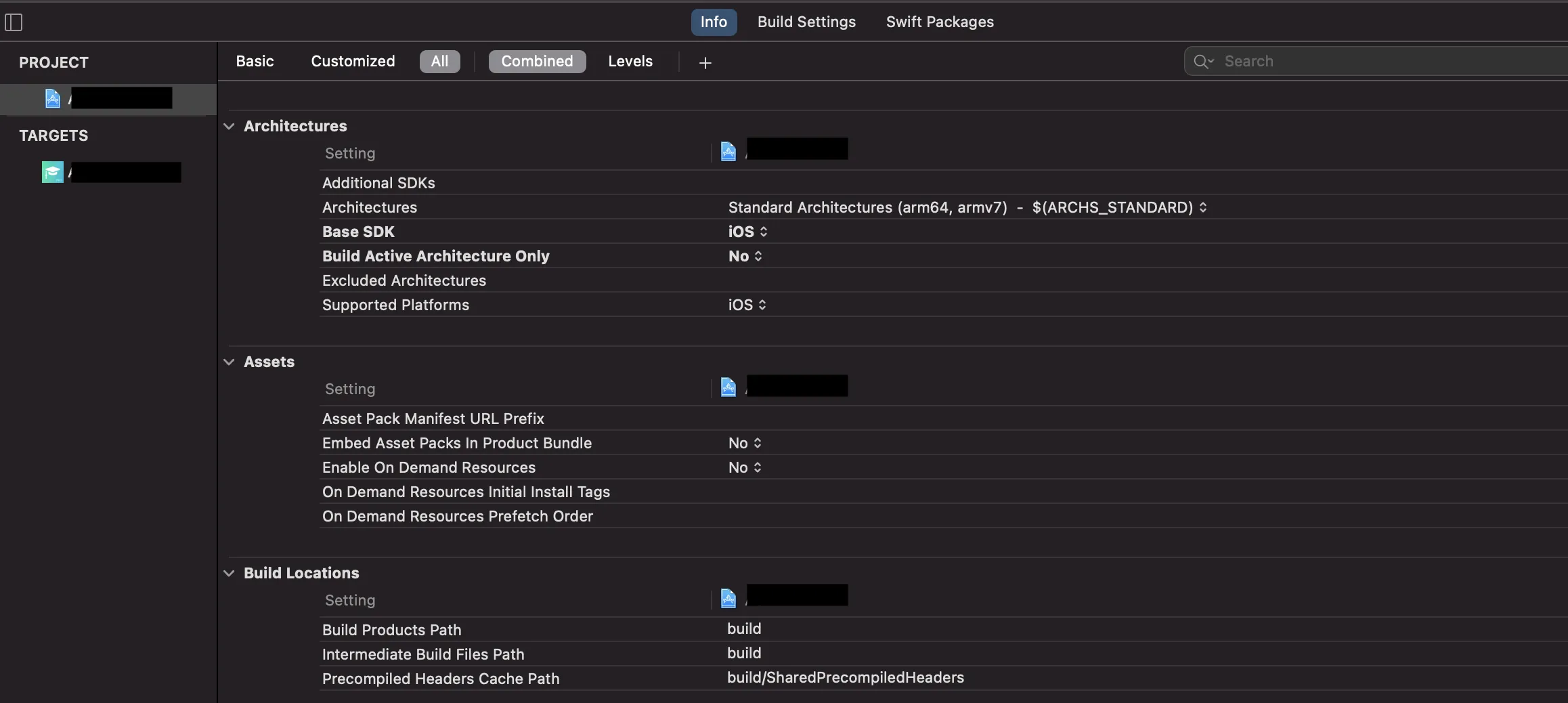Click project icon in Assets column header
The height and width of the screenshot is (703, 1568).
tap(728, 387)
